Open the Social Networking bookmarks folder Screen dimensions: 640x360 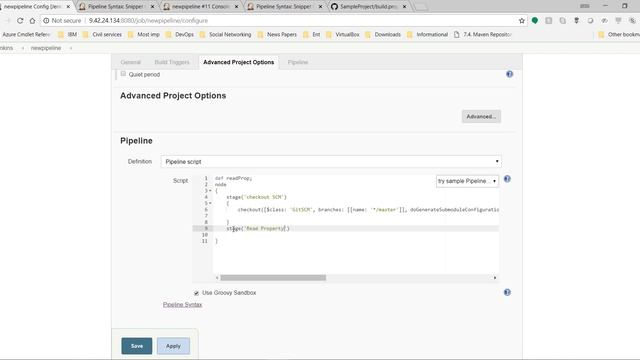click(225, 35)
